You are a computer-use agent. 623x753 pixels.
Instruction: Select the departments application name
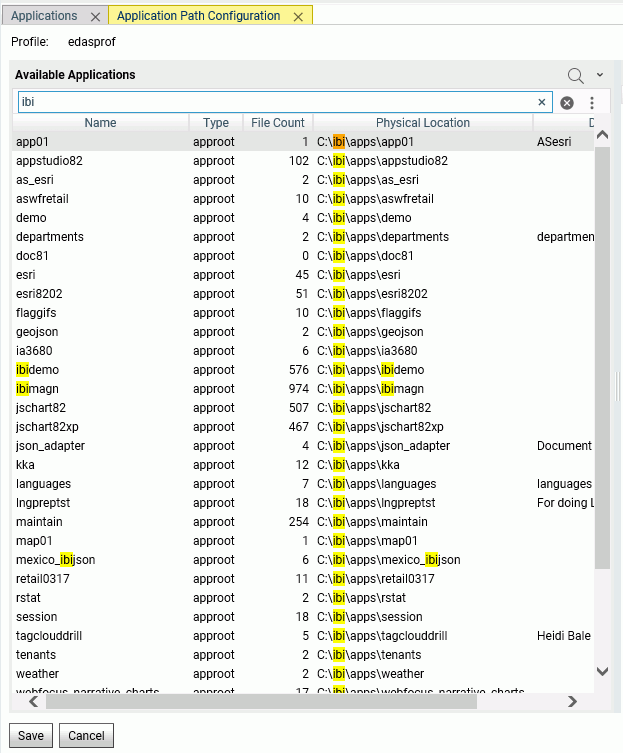coord(49,237)
